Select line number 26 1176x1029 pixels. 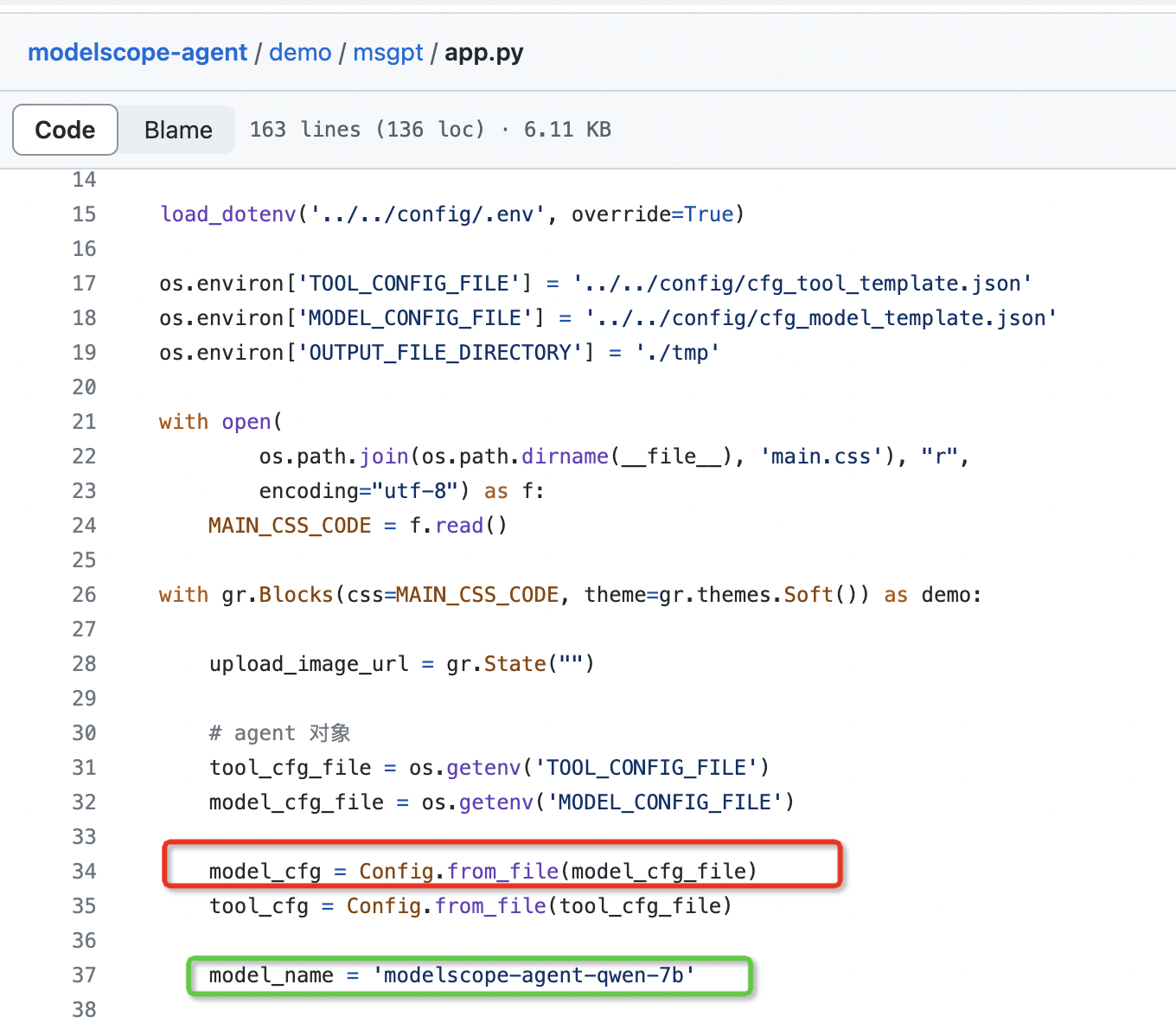[84, 595]
